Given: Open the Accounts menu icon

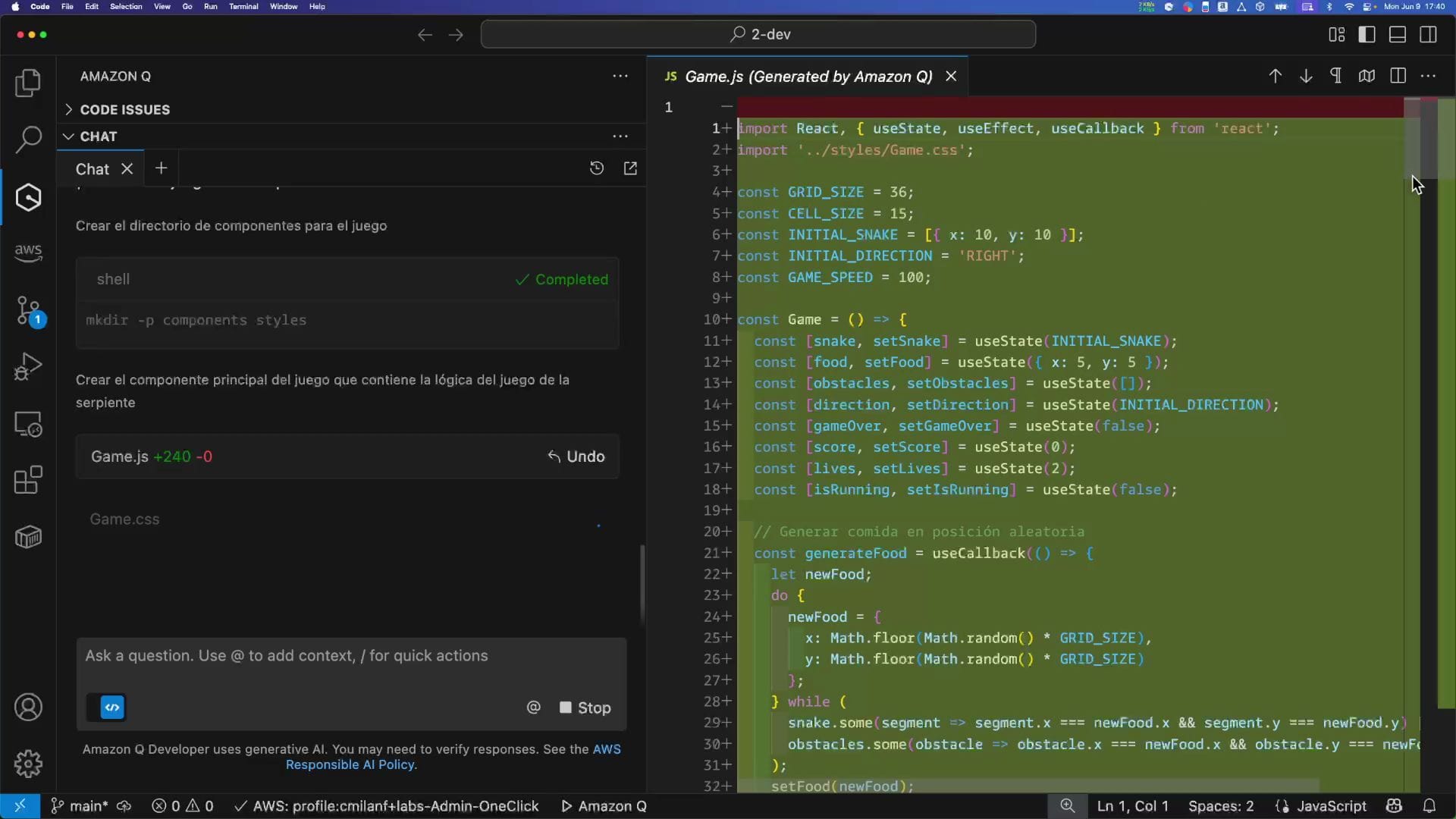Looking at the screenshot, I should pos(28,707).
